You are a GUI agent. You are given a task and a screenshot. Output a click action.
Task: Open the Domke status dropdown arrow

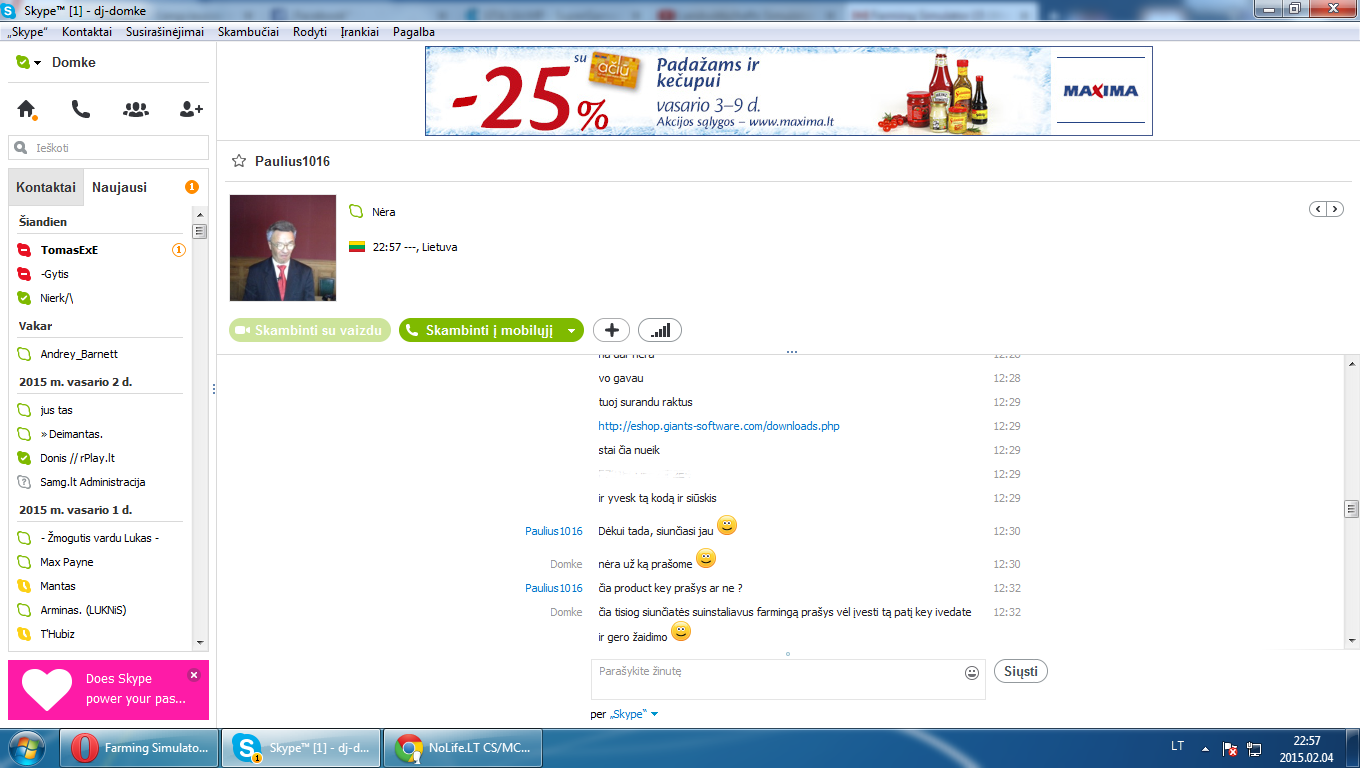tap(37, 63)
